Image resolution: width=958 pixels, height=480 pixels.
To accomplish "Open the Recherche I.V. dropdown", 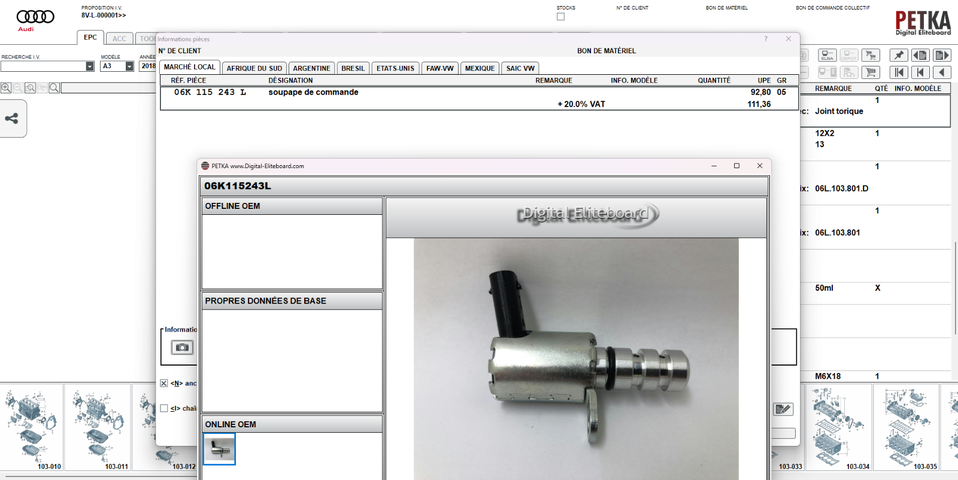I will click(89, 67).
